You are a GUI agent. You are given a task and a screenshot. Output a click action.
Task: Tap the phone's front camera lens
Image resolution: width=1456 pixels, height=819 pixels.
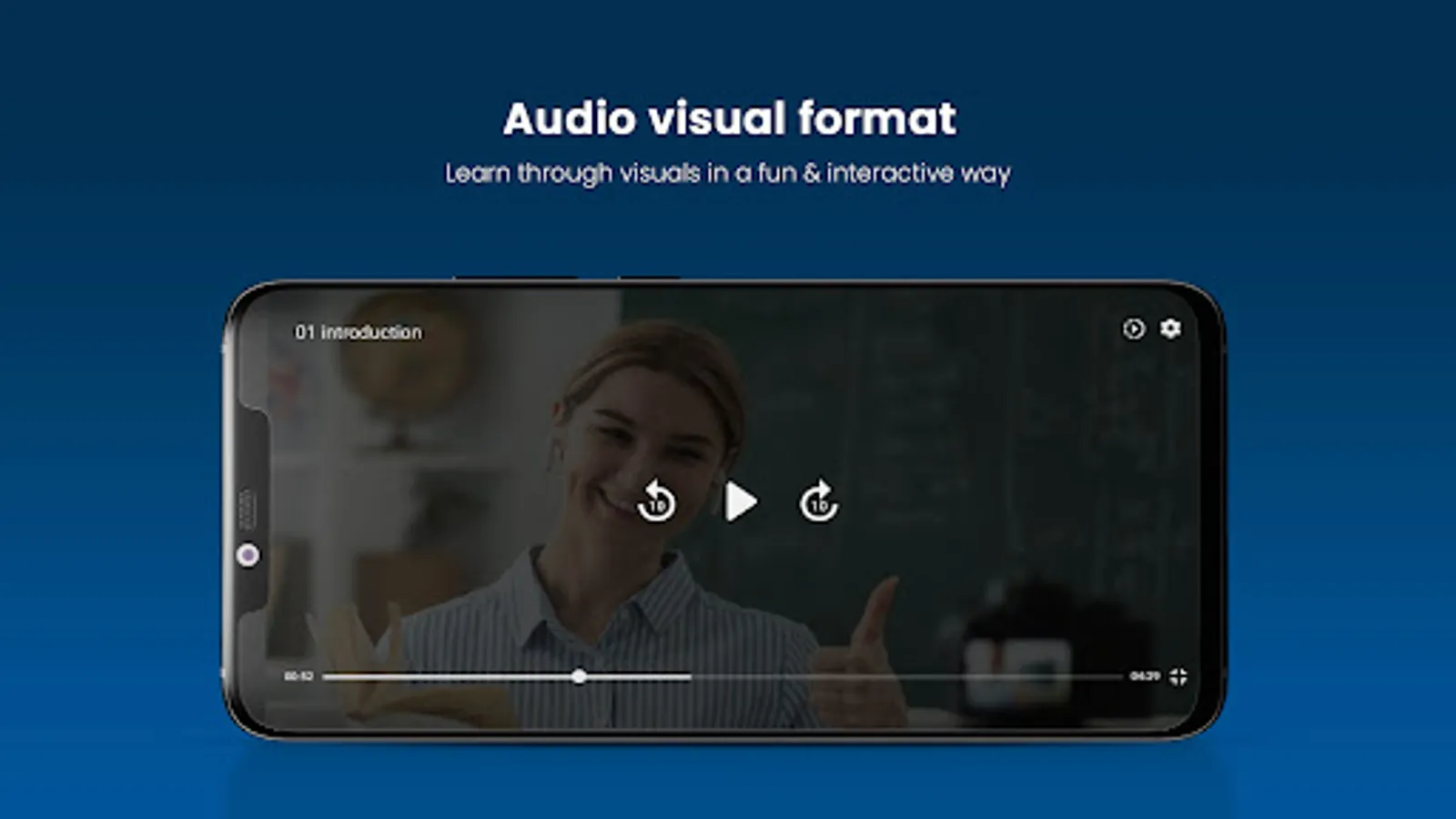248,555
